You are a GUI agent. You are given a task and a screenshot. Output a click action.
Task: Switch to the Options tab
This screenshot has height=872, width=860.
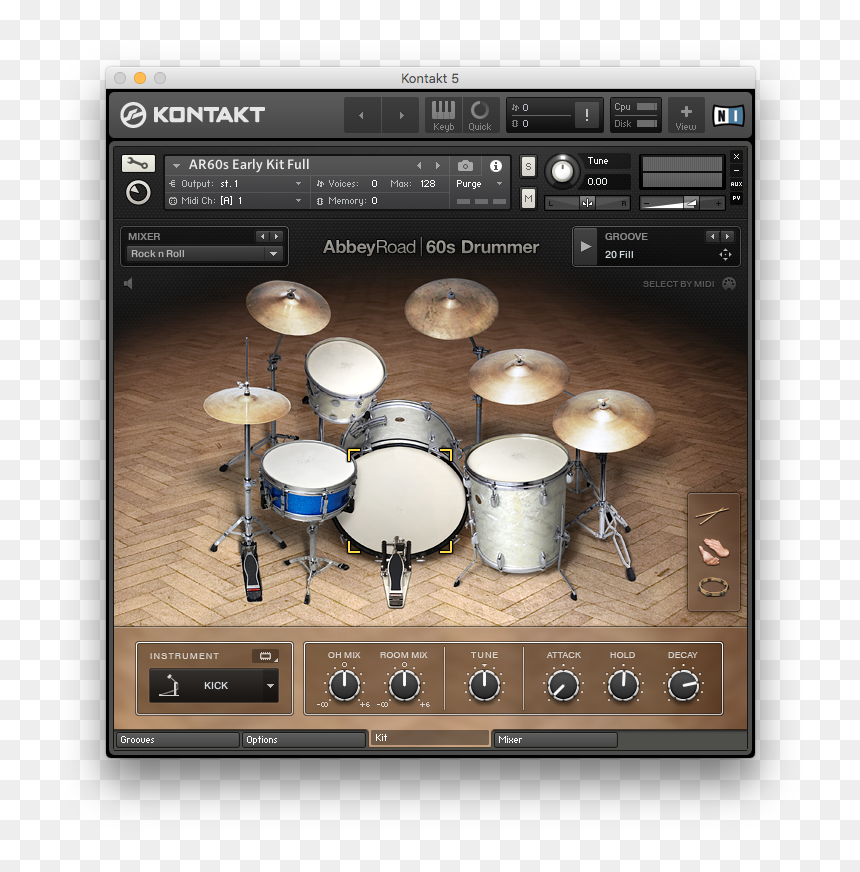tap(304, 740)
